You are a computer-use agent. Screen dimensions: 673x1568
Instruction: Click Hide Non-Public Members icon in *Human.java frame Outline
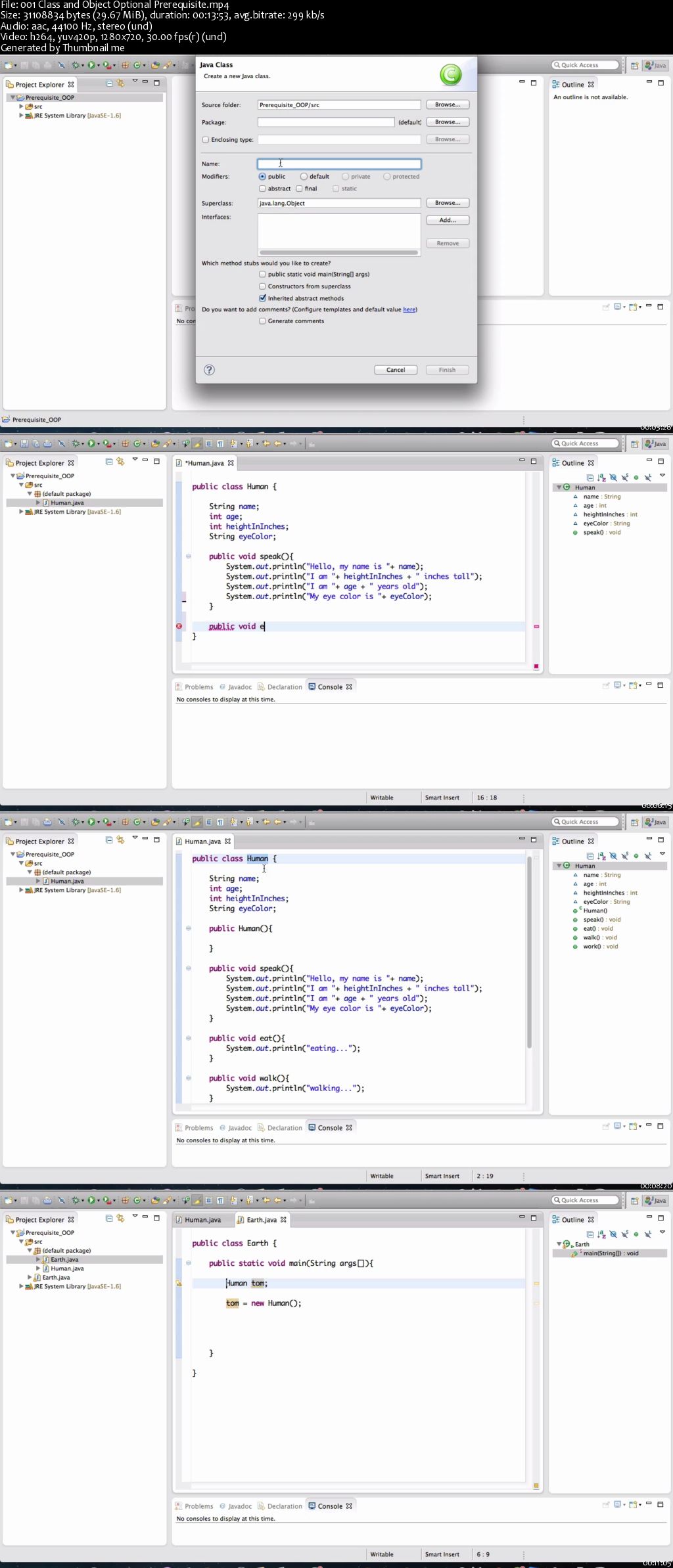[x=636, y=478]
